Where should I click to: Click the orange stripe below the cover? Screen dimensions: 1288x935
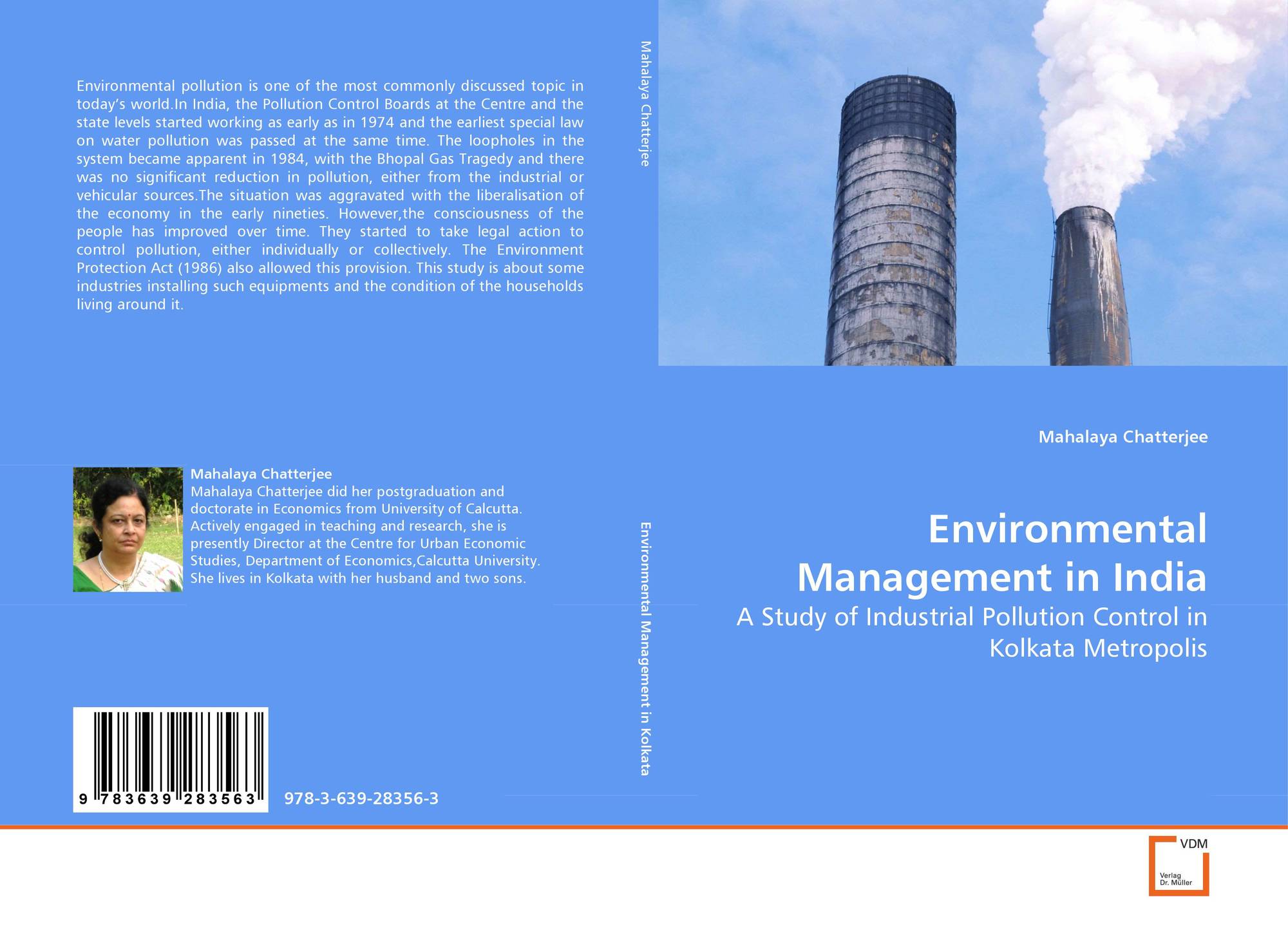pos(644,827)
